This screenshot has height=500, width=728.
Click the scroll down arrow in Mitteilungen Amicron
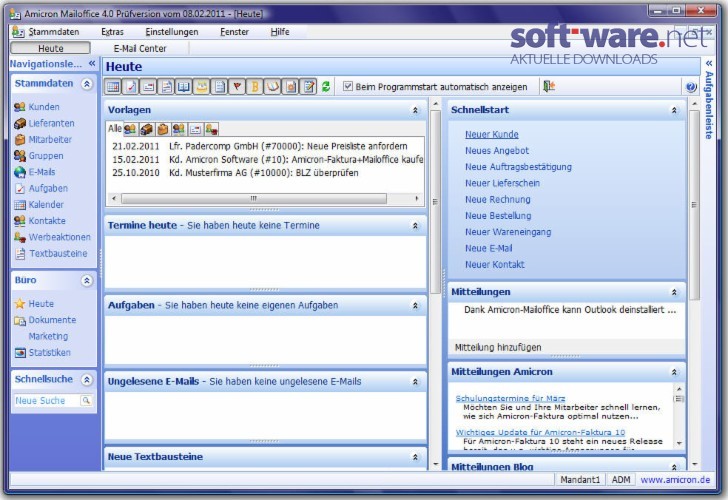coord(679,443)
